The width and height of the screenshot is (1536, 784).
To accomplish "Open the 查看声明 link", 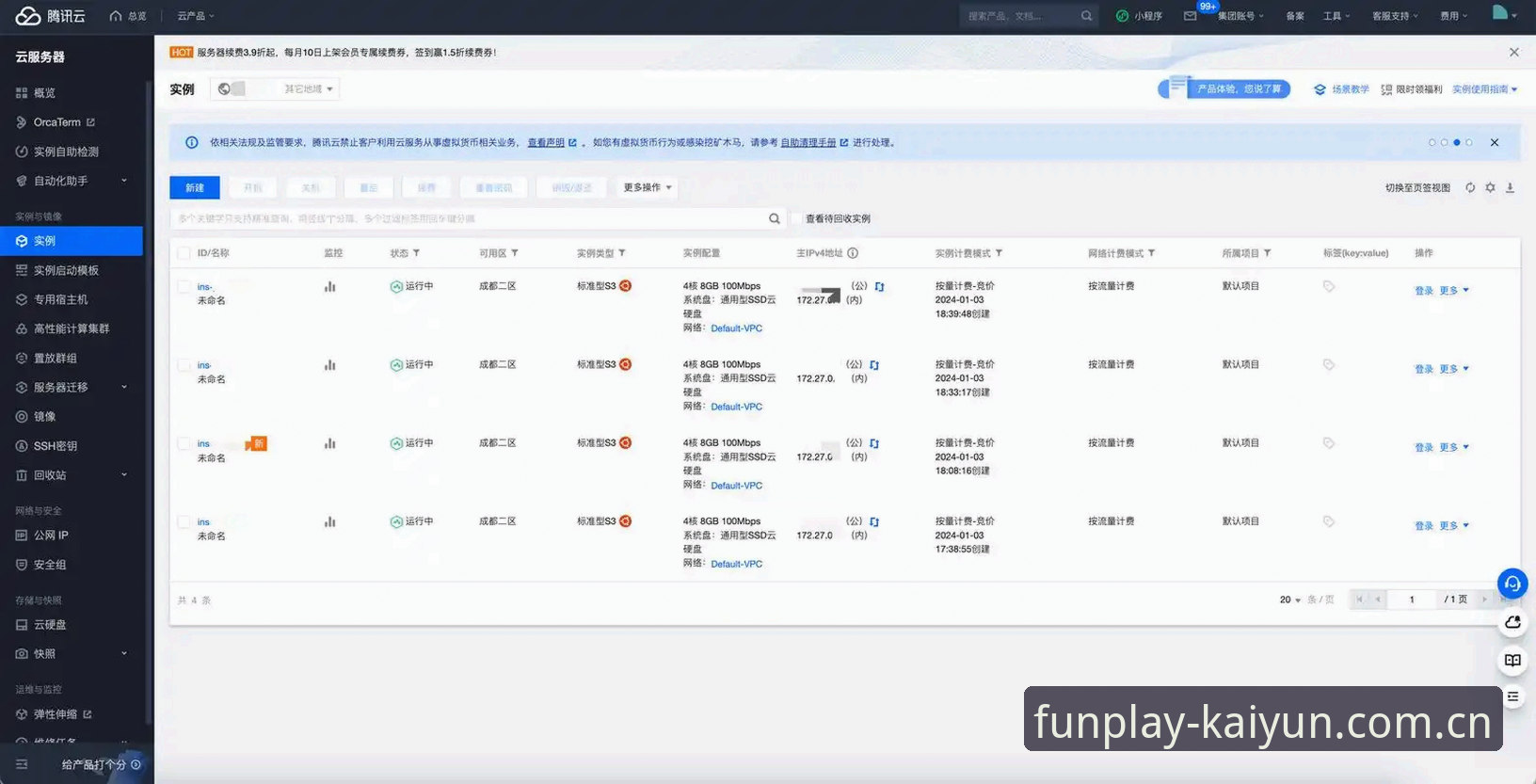I will (546, 143).
